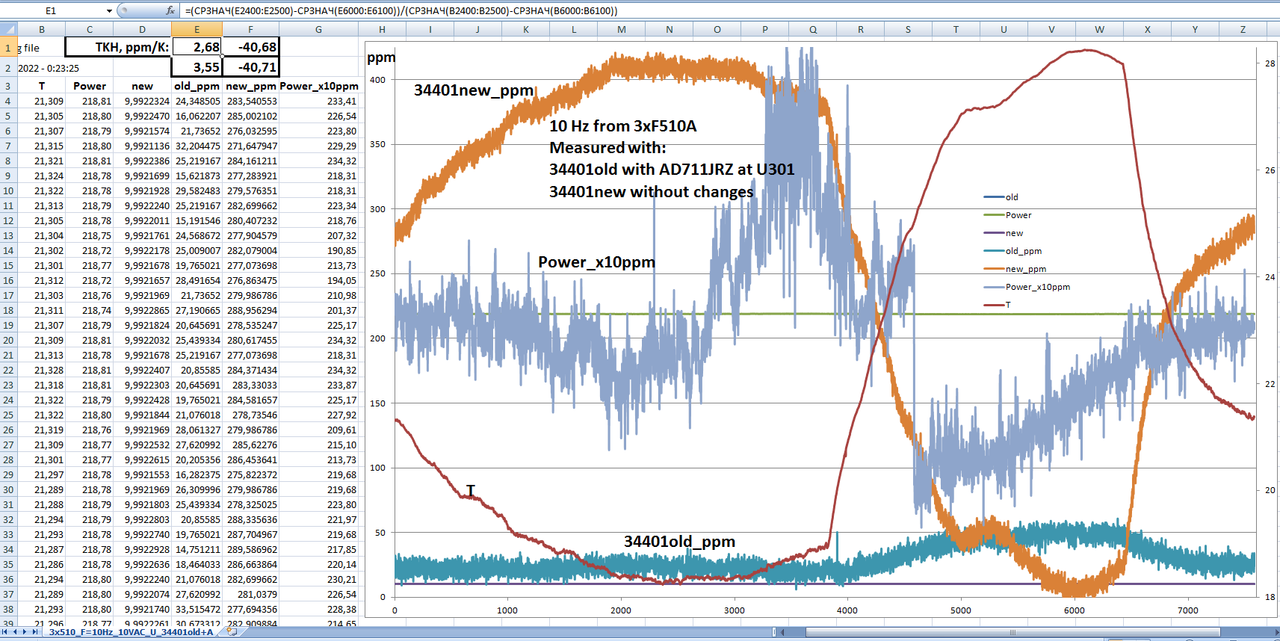Select column B header
The image size is (1280, 641).
click(42, 29)
